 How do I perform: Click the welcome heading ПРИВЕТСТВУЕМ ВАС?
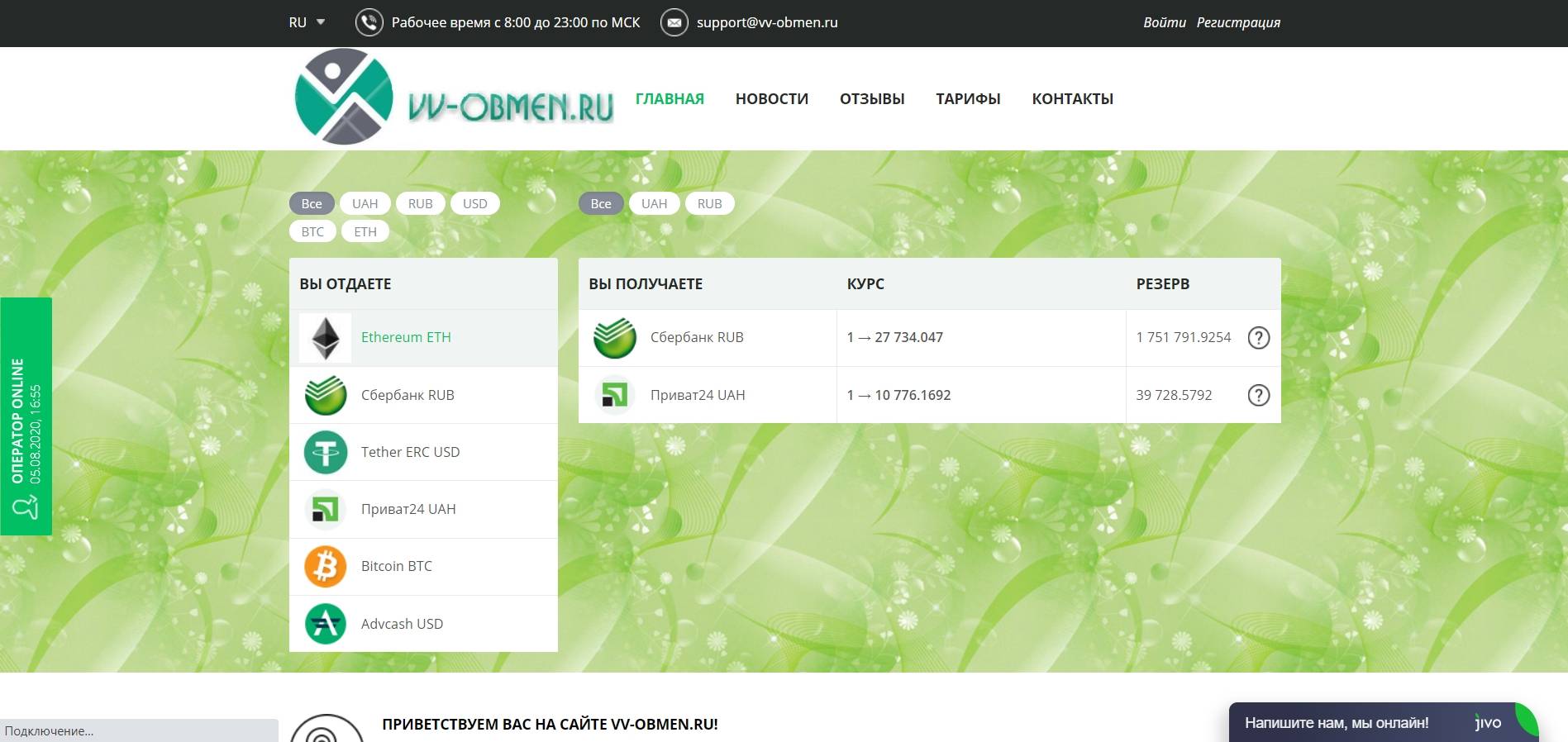tap(550, 724)
